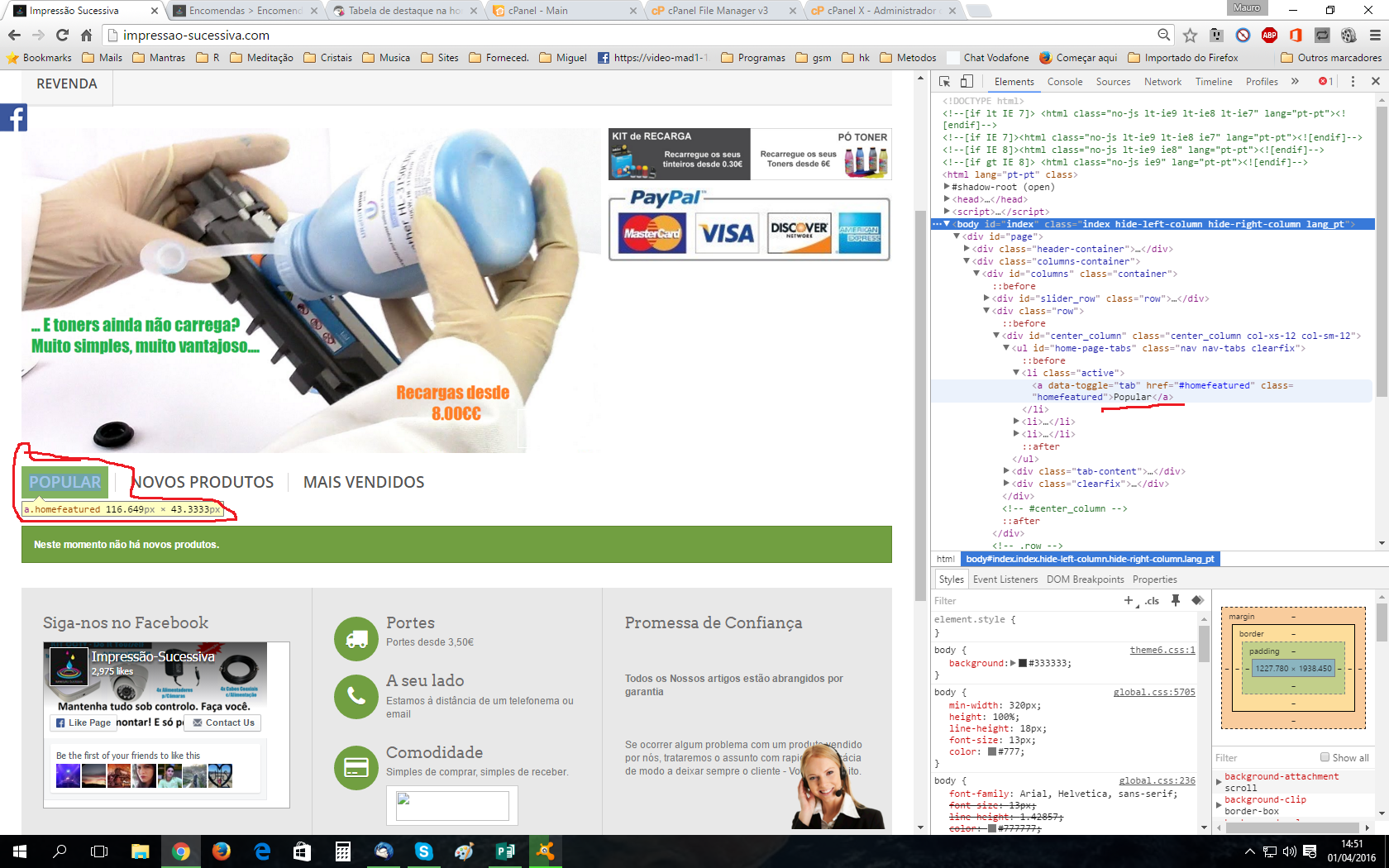Toggle the element state pin icon
This screenshot has height=868, width=1389.
pyautogui.click(x=1176, y=600)
